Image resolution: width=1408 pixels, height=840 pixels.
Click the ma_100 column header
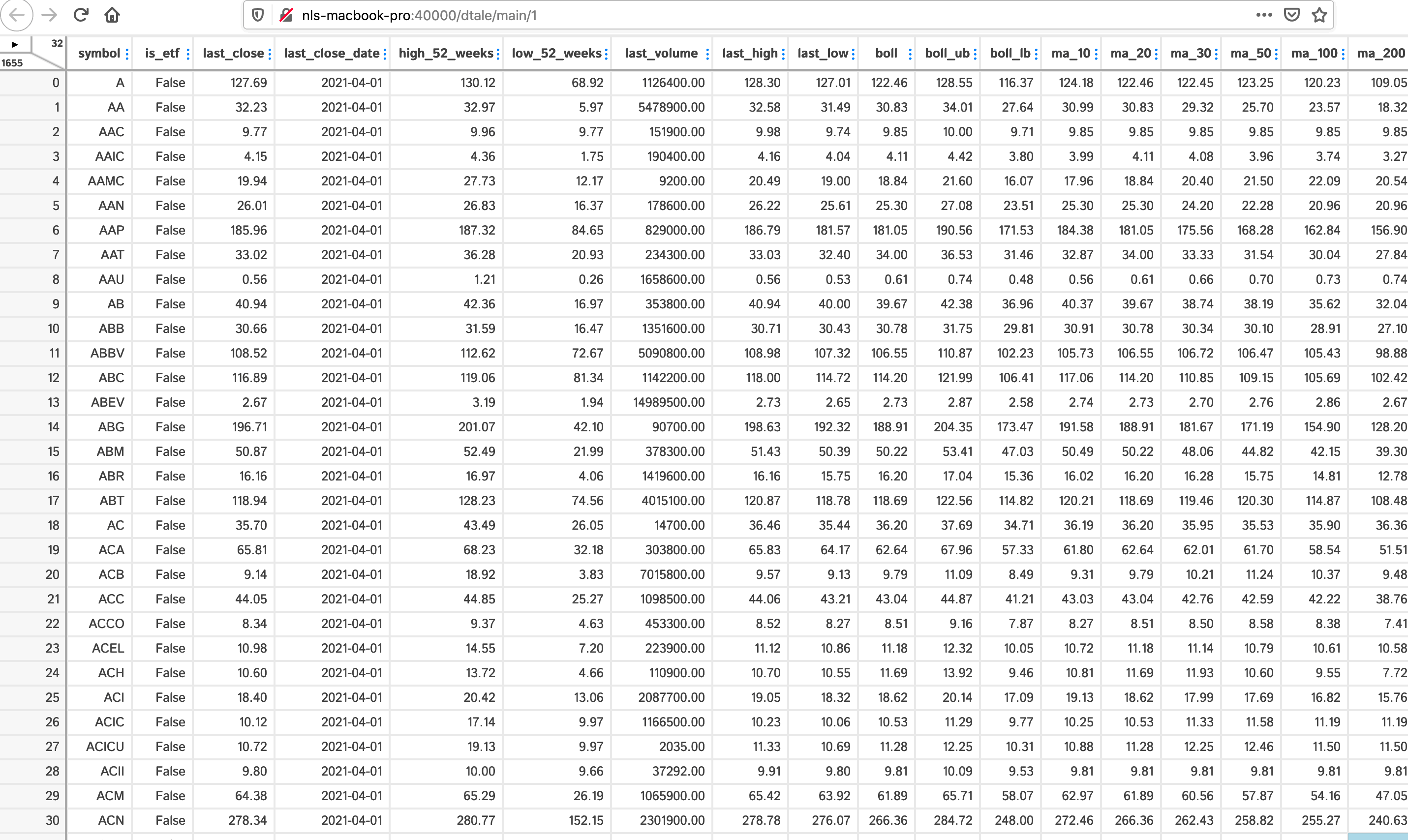1314,53
